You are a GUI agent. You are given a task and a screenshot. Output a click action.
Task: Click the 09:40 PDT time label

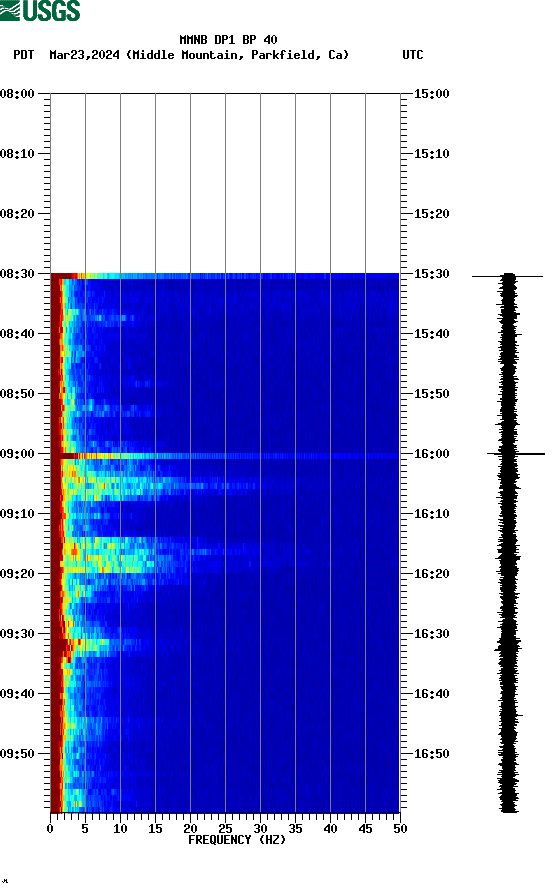[x=17, y=694]
